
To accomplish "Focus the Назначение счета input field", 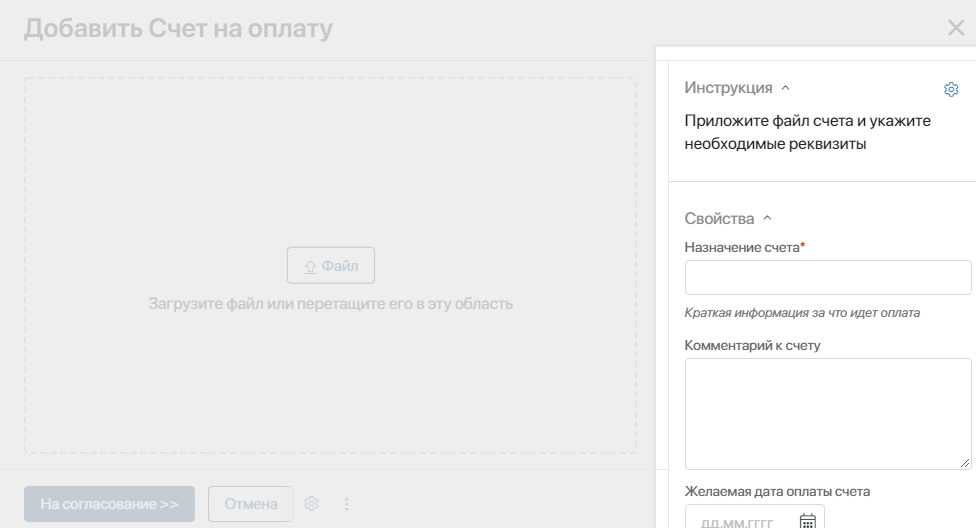I will (828, 277).
